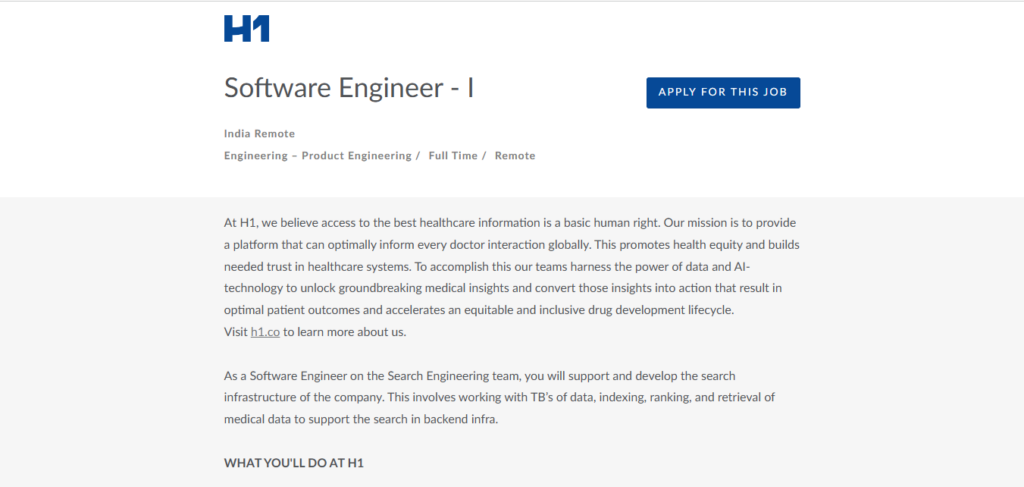Click the Software Engineer - I heading
This screenshot has width=1024, height=487.
pyautogui.click(x=349, y=88)
